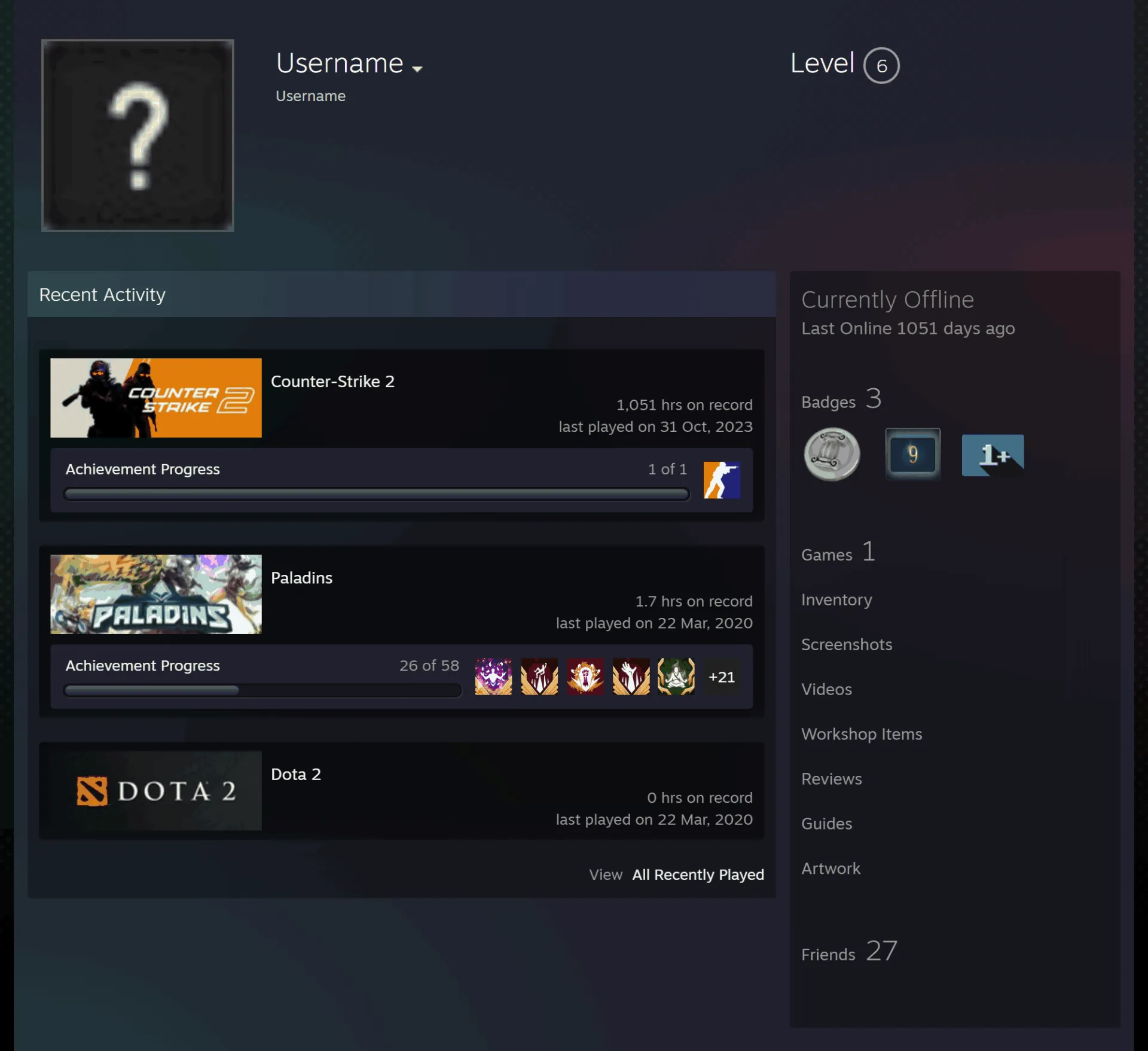Open the Dota 2 game banner

156,790
